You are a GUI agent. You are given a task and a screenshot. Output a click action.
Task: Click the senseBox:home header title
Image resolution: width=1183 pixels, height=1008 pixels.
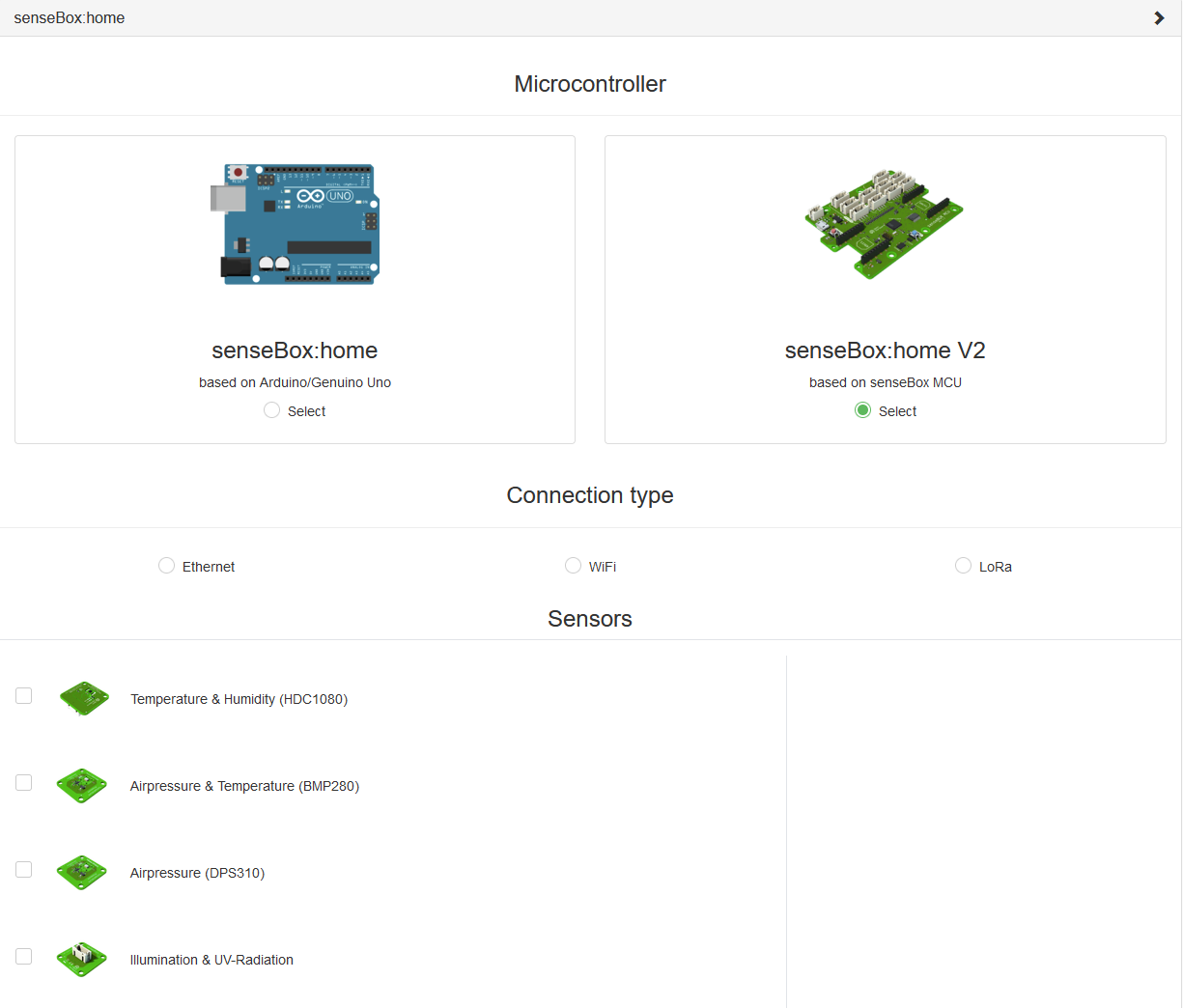pos(70,18)
